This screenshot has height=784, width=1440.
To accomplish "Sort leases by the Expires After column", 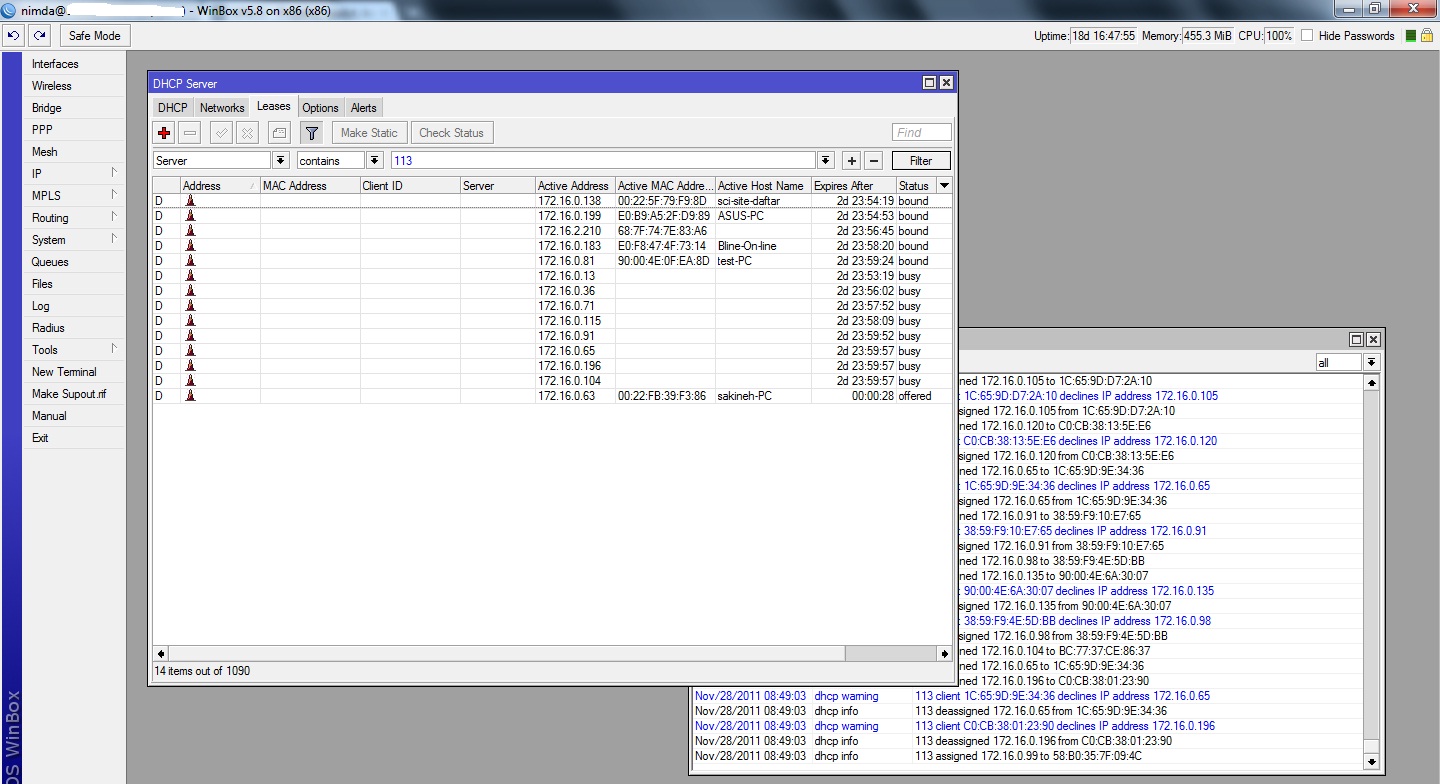I will (x=853, y=186).
